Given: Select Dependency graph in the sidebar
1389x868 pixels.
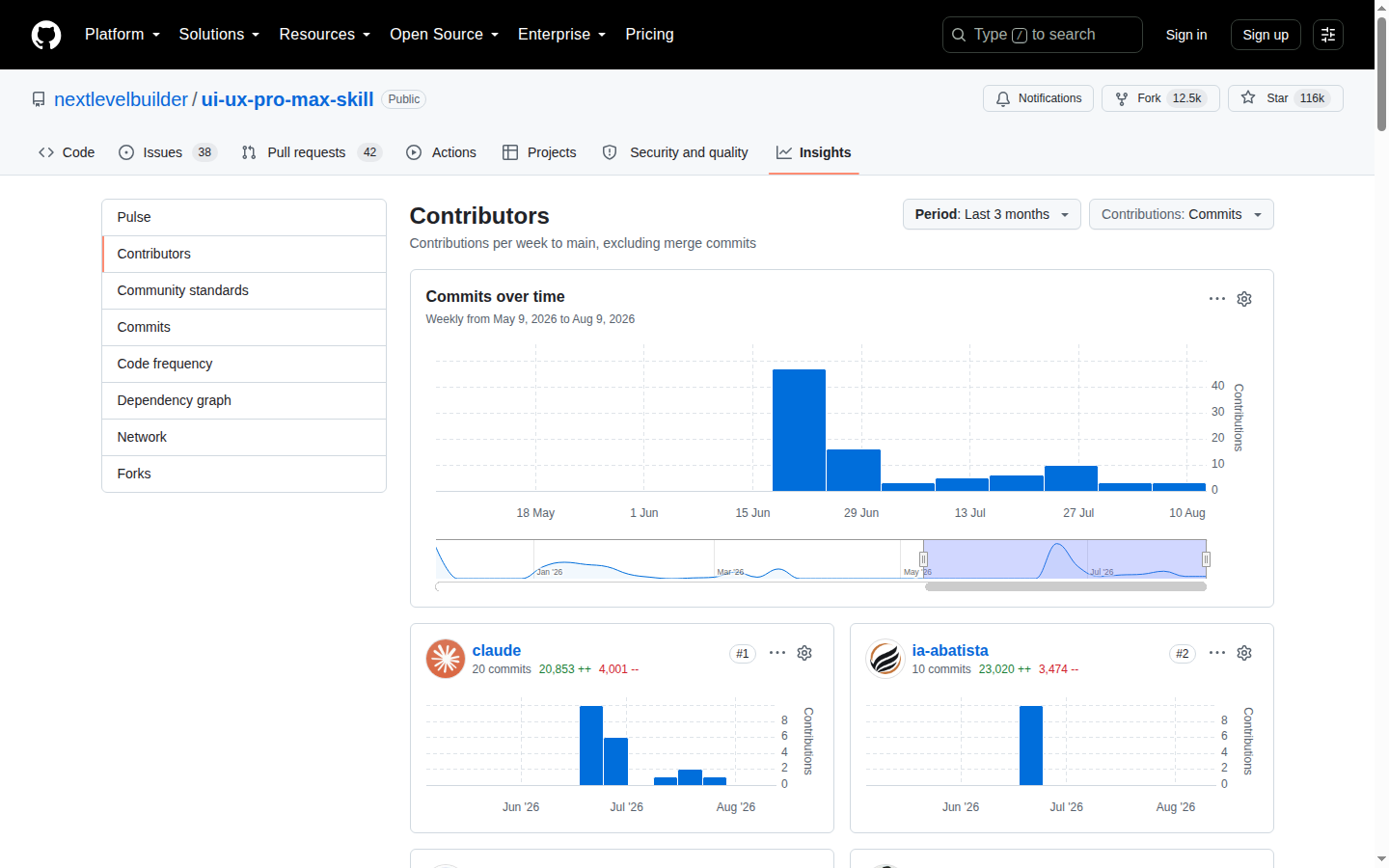Looking at the screenshot, I should pyautogui.click(x=244, y=400).
